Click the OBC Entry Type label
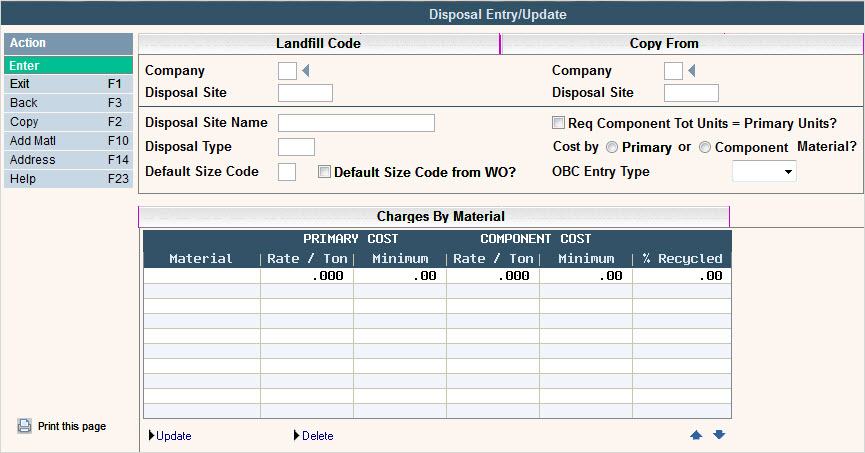 coord(601,172)
